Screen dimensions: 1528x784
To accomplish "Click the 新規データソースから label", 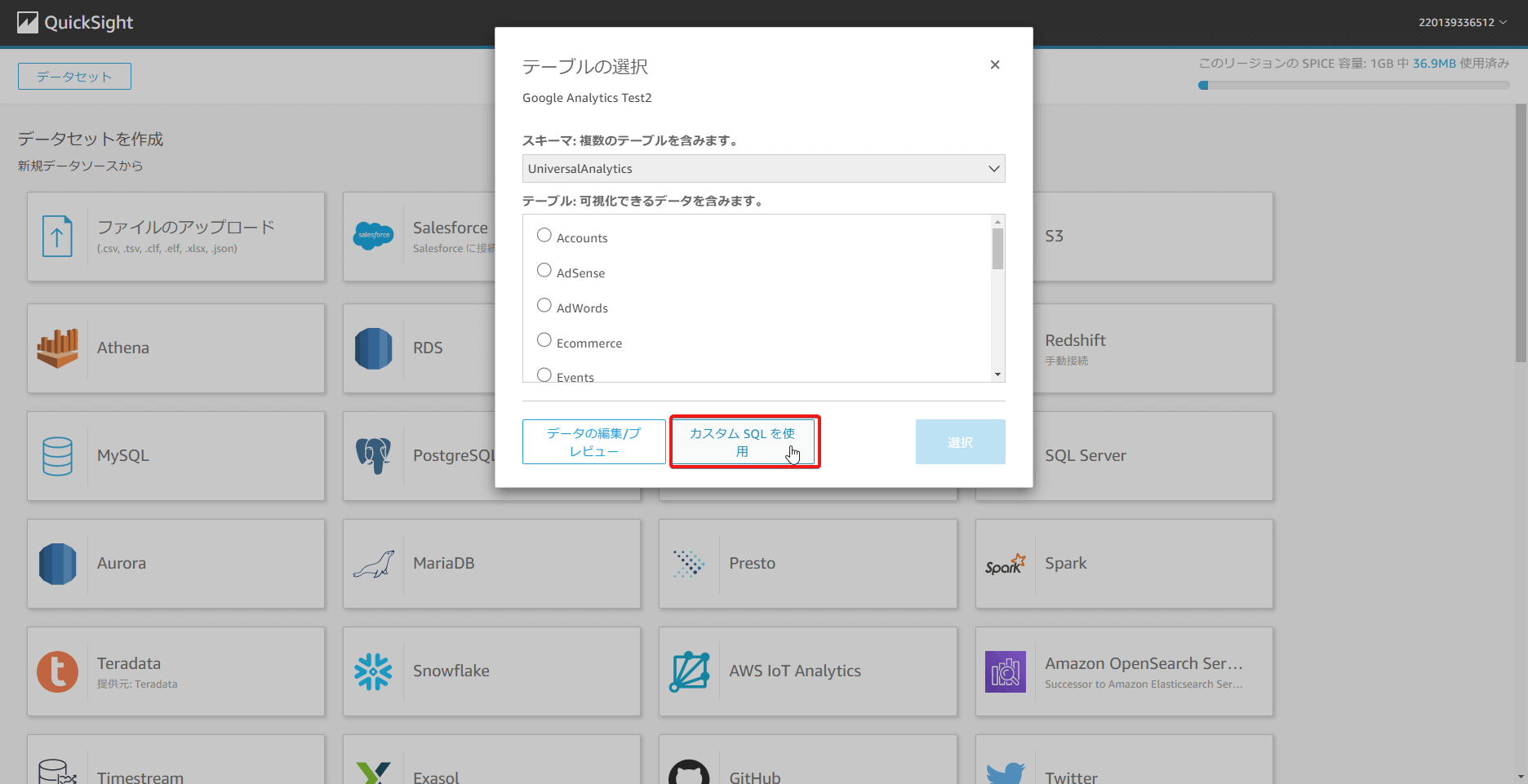I will 81,166.
